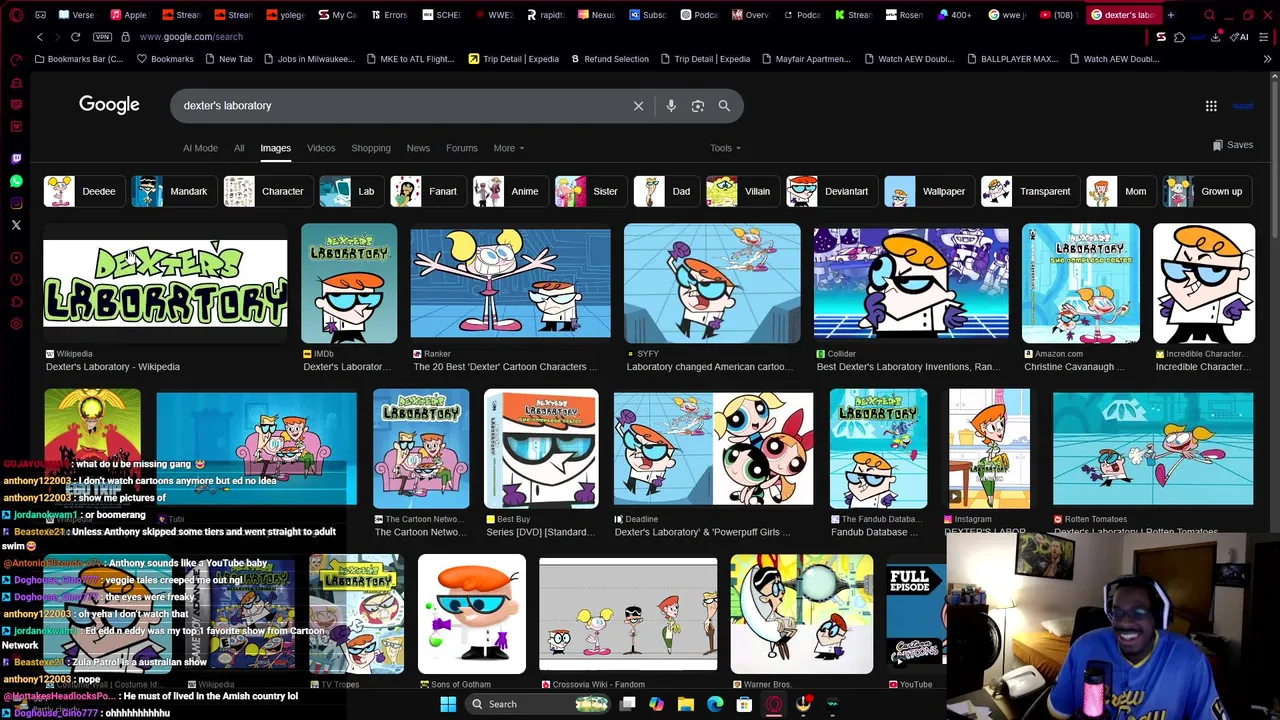Viewport: 1280px width, 720px height.
Task: Click Opera GX icon in taskbar
Action: pos(773,704)
